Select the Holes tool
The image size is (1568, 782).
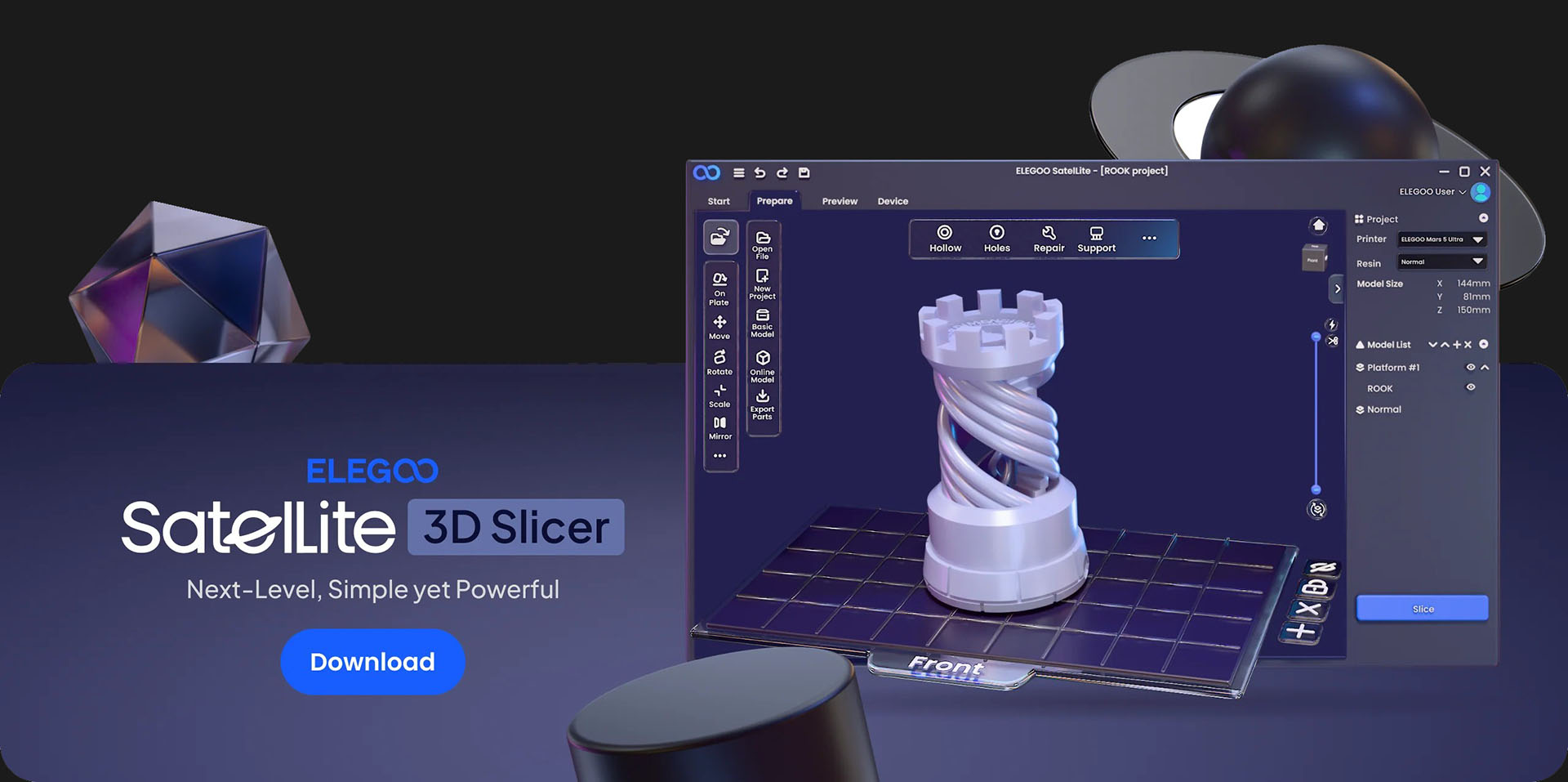click(997, 239)
